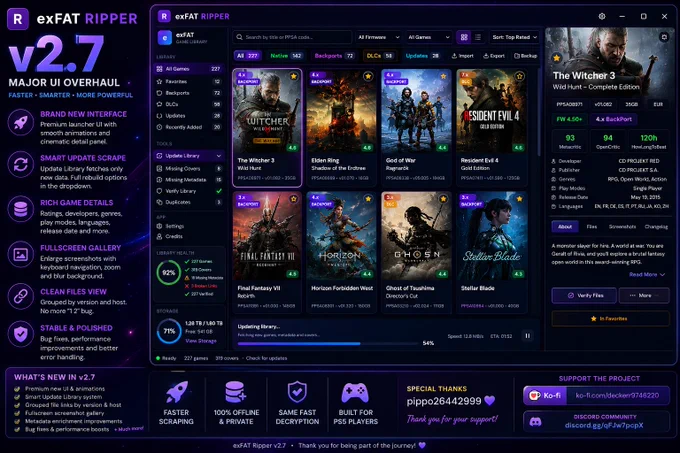Switch to grid view layout
680x453 pixels.
pyautogui.click(x=464, y=37)
